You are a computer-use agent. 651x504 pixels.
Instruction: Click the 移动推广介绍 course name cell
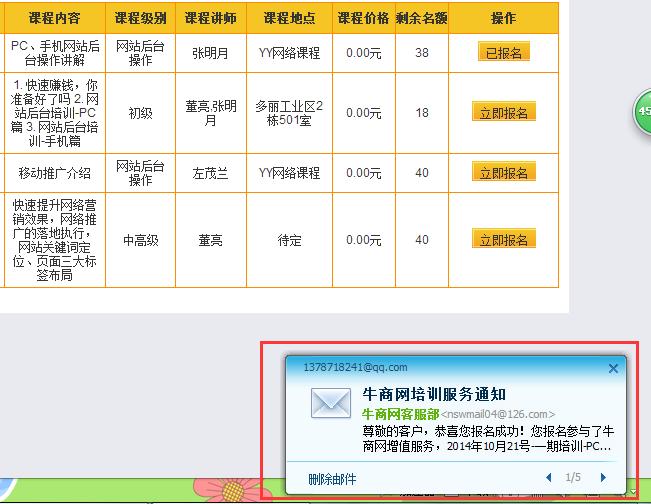tap(55, 173)
